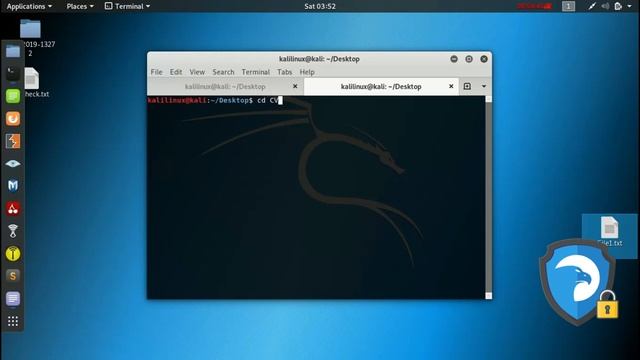Image resolution: width=640 pixels, height=360 pixels.
Task: Click the Sat 03:52 clock
Action: [320, 6]
